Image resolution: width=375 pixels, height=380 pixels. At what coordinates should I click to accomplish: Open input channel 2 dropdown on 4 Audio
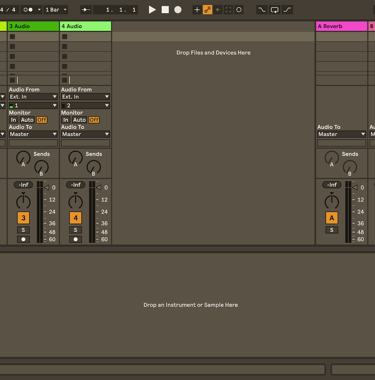coord(86,105)
